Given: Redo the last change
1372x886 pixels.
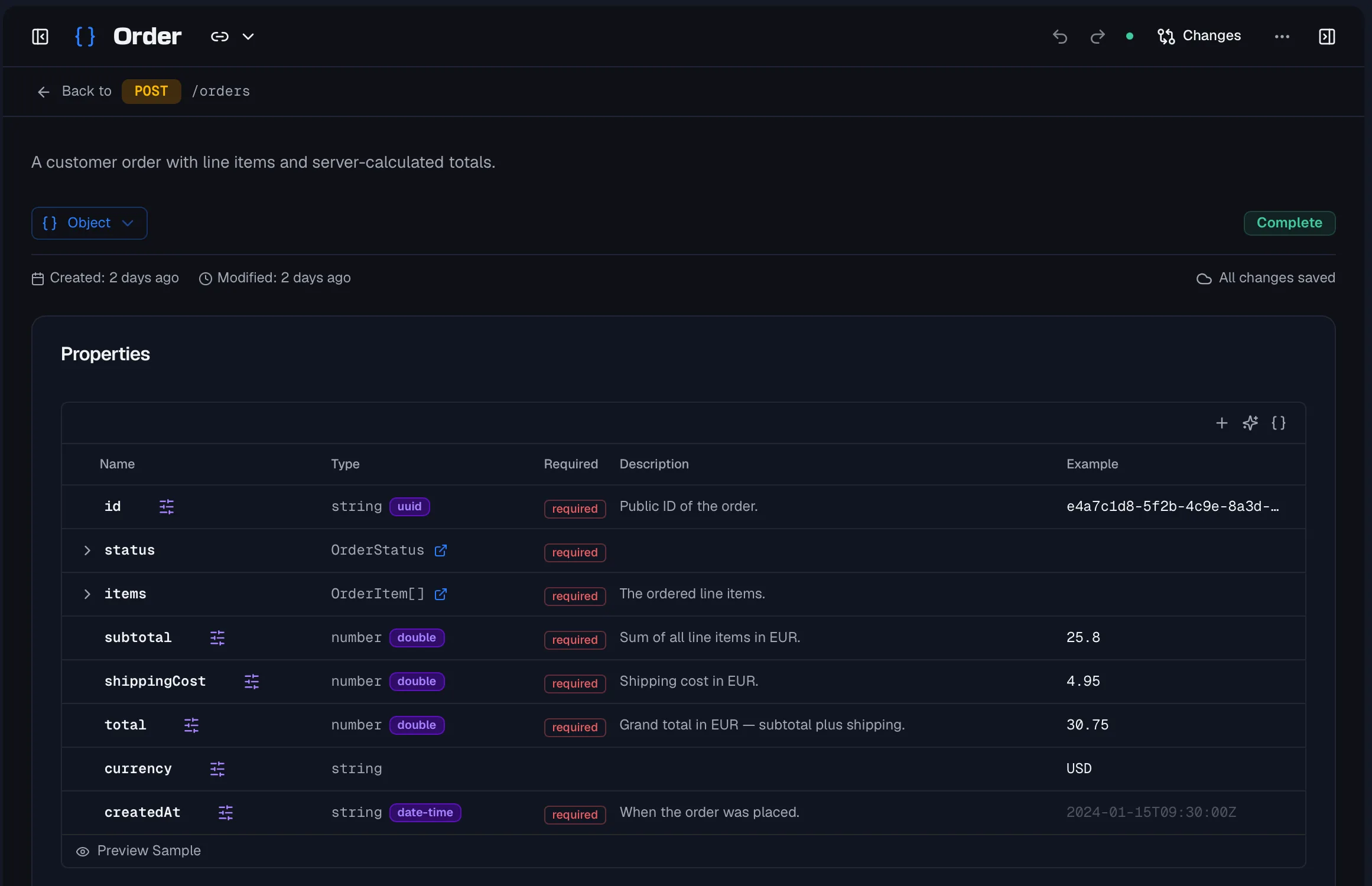Looking at the screenshot, I should [1097, 37].
